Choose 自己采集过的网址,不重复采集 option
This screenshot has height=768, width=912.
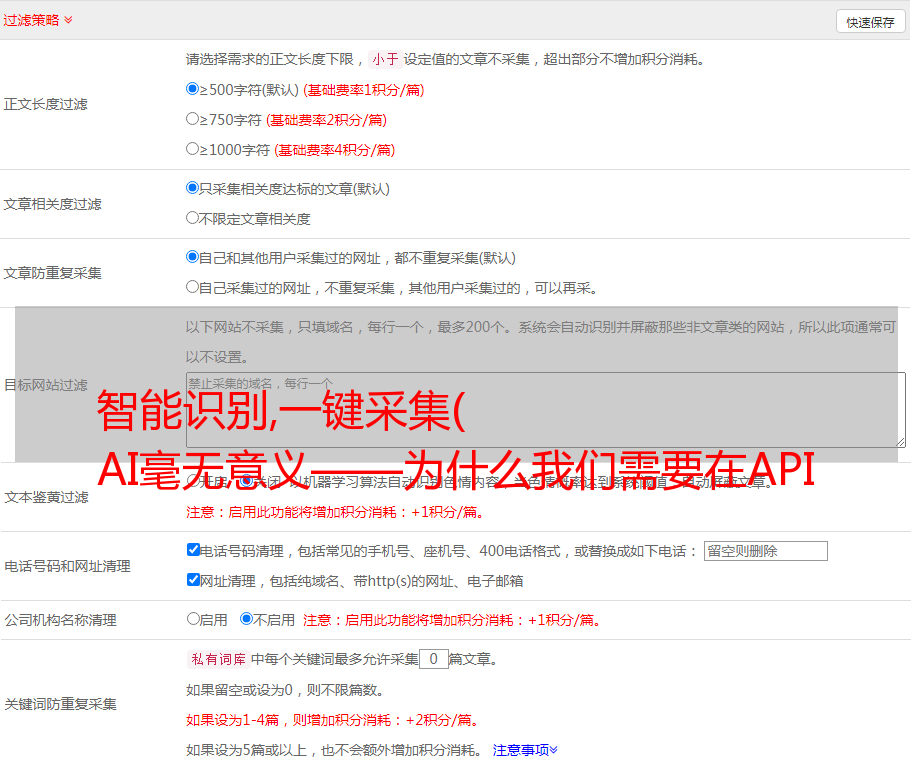[x=192, y=287]
